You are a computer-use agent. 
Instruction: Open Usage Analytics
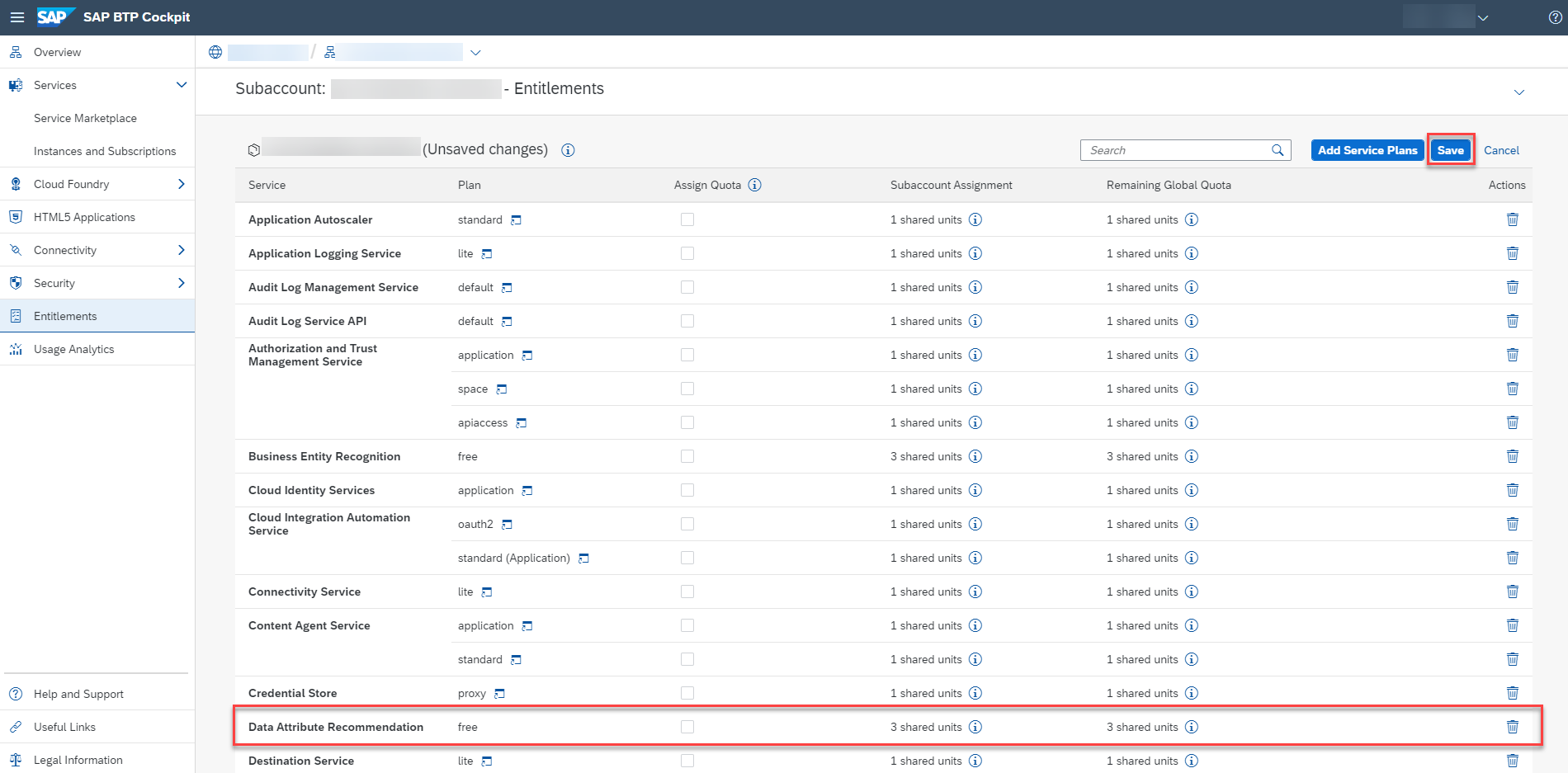97,349
